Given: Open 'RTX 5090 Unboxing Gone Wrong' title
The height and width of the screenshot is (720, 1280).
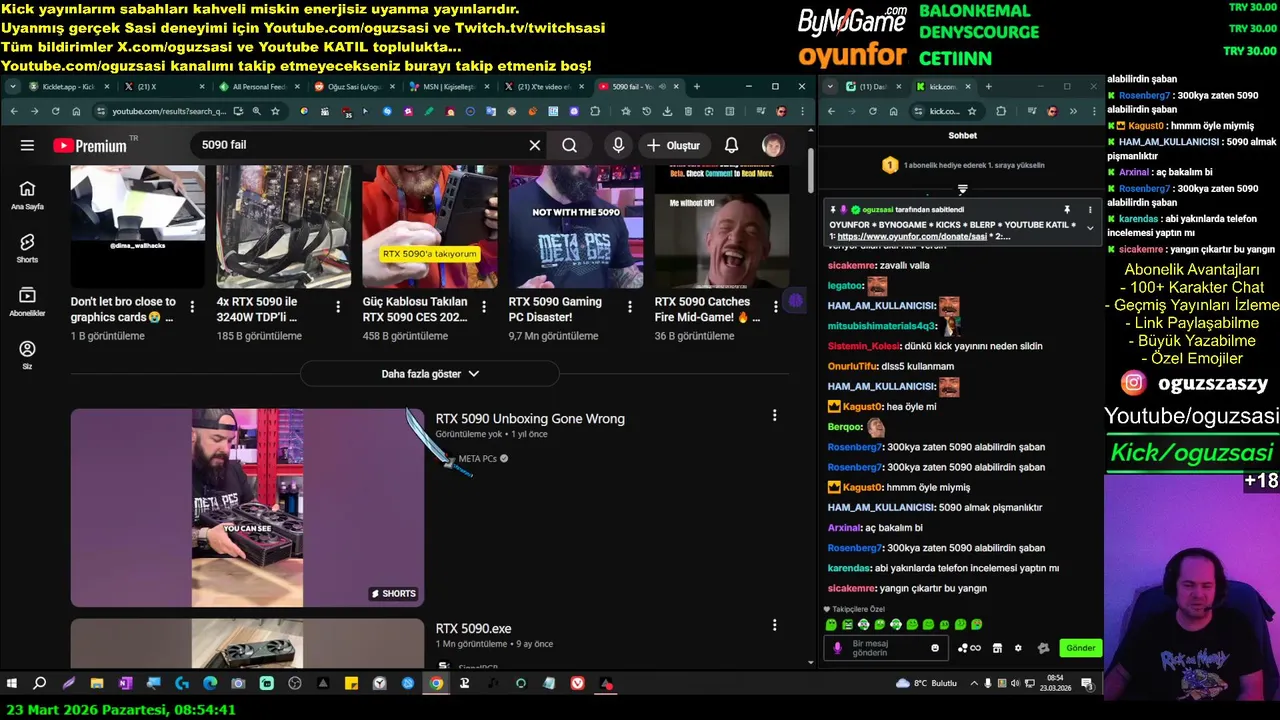Looking at the screenshot, I should 530,419.
